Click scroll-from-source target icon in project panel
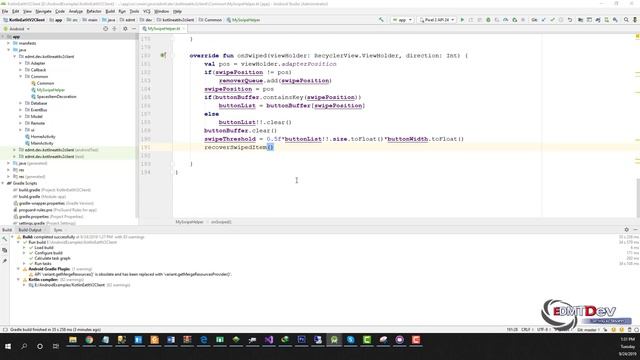The image size is (640, 360). coord(105,29)
